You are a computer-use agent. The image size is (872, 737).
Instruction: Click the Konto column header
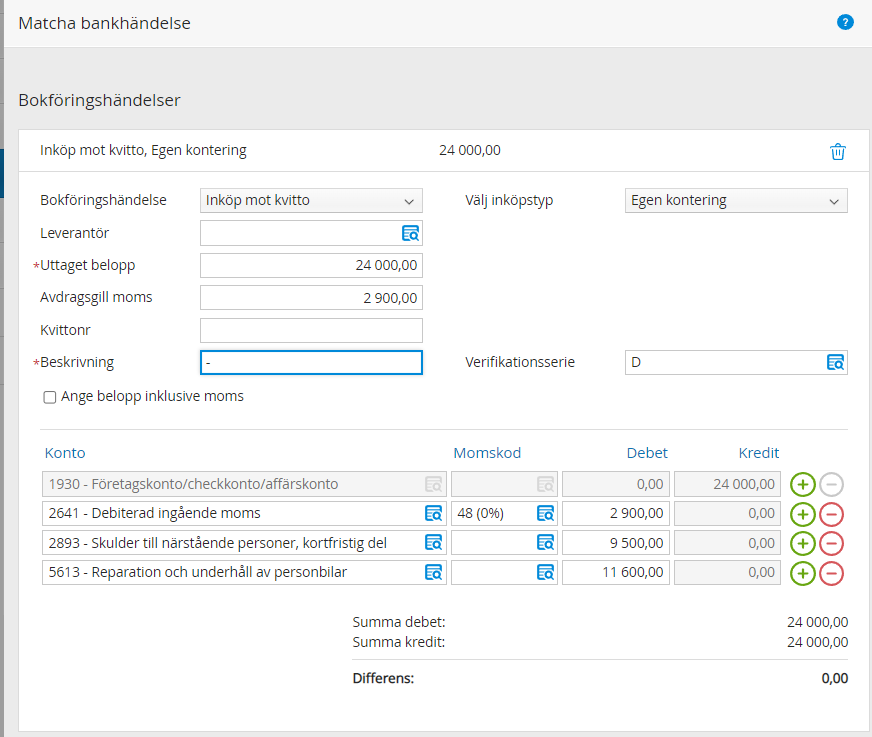point(65,453)
